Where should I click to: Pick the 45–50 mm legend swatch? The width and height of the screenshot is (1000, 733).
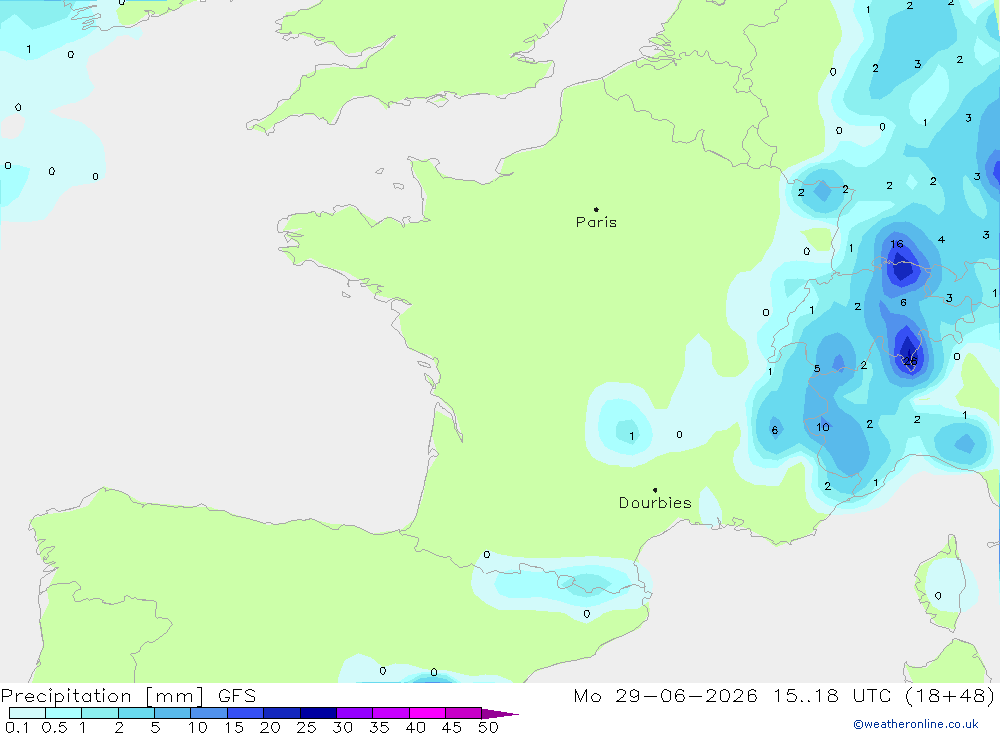464,713
